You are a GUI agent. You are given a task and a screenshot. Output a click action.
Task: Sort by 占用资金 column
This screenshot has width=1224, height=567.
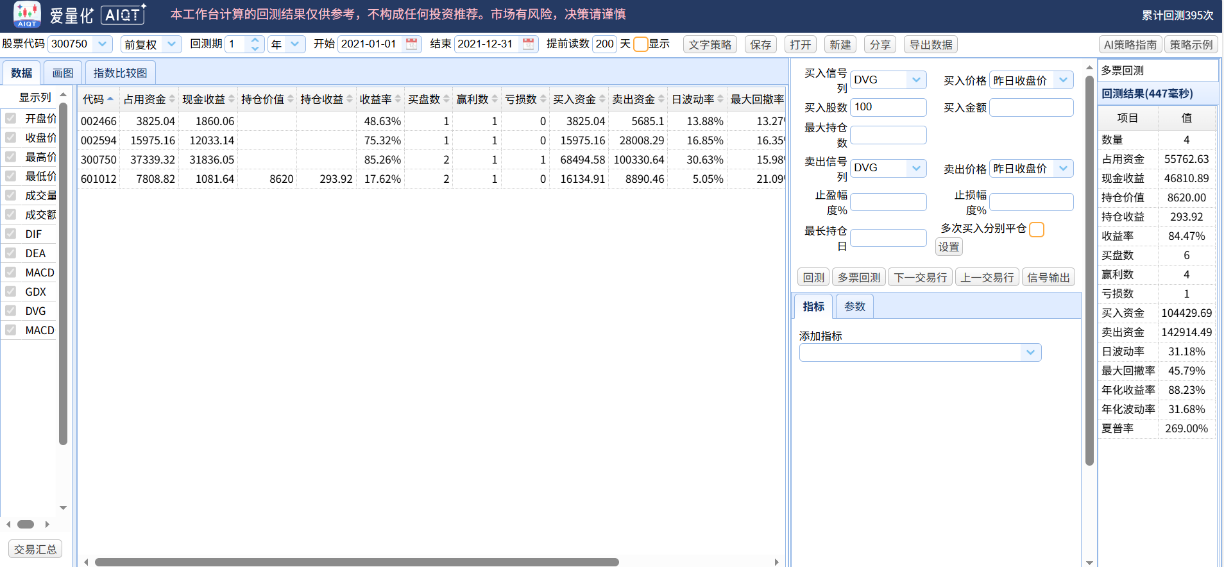coord(149,99)
